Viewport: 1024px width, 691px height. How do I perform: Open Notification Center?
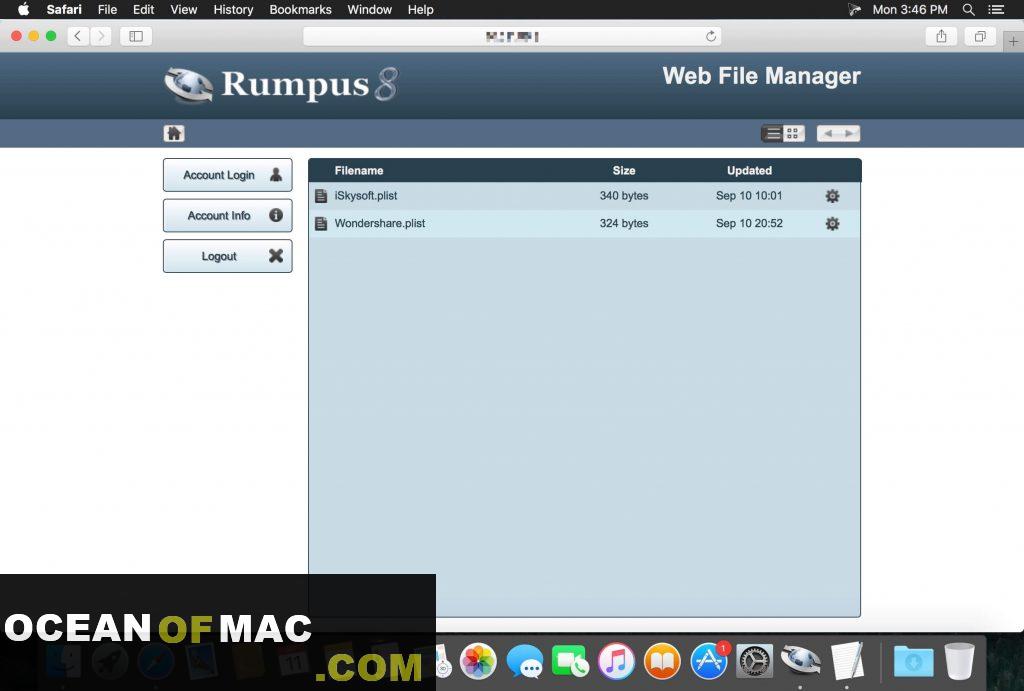(997, 9)
